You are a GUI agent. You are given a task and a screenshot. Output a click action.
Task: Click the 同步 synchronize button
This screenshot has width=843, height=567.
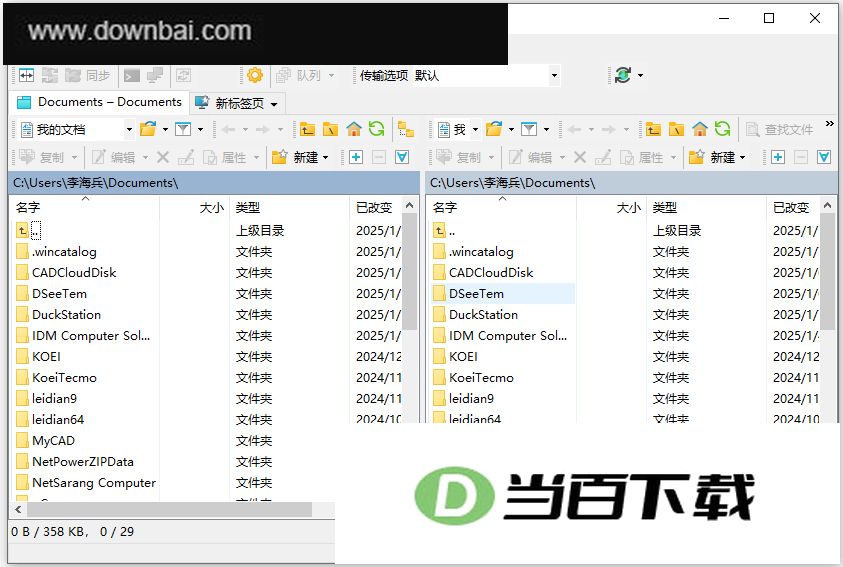click(87, 75)
